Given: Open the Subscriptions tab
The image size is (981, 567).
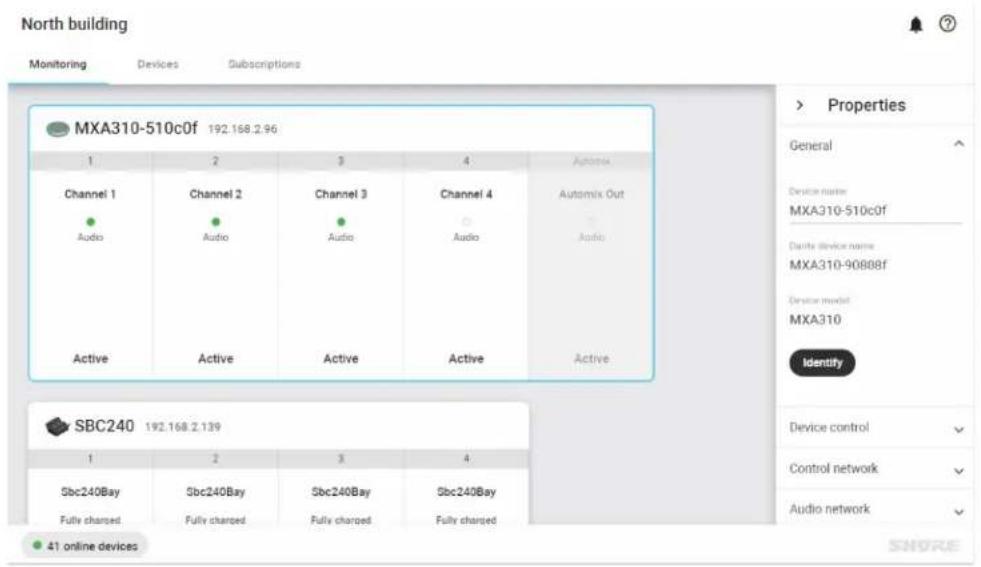Looking at the screenshot, I should [264, 64].
